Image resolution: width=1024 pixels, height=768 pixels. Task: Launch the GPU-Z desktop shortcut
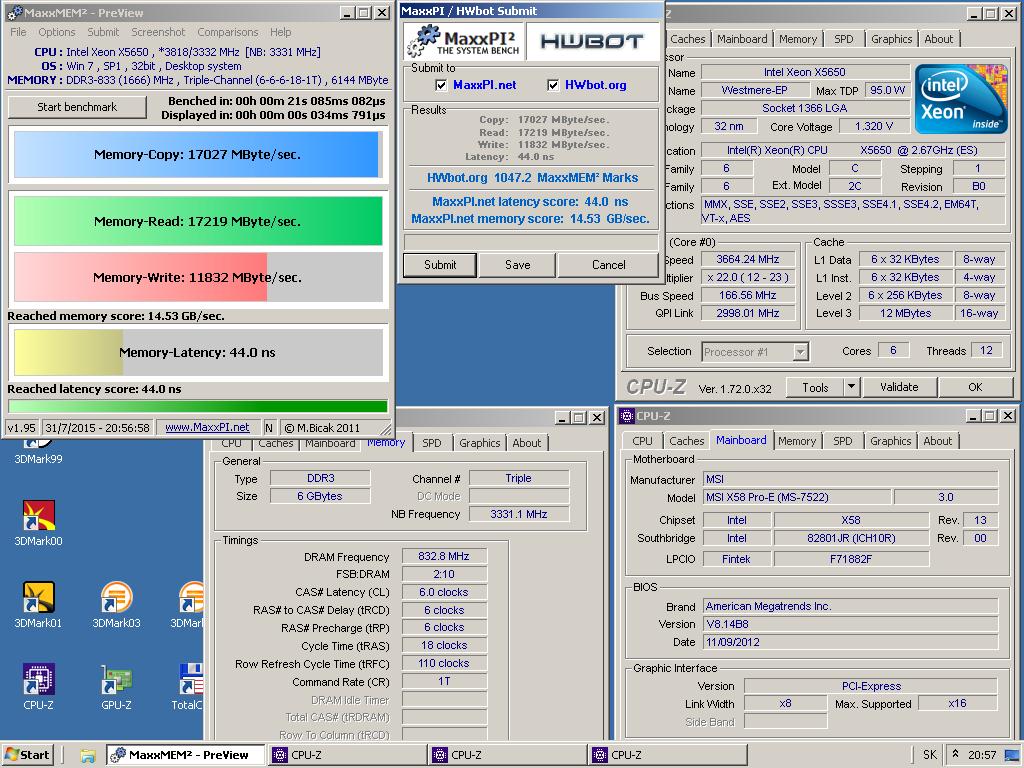(116, 686)
